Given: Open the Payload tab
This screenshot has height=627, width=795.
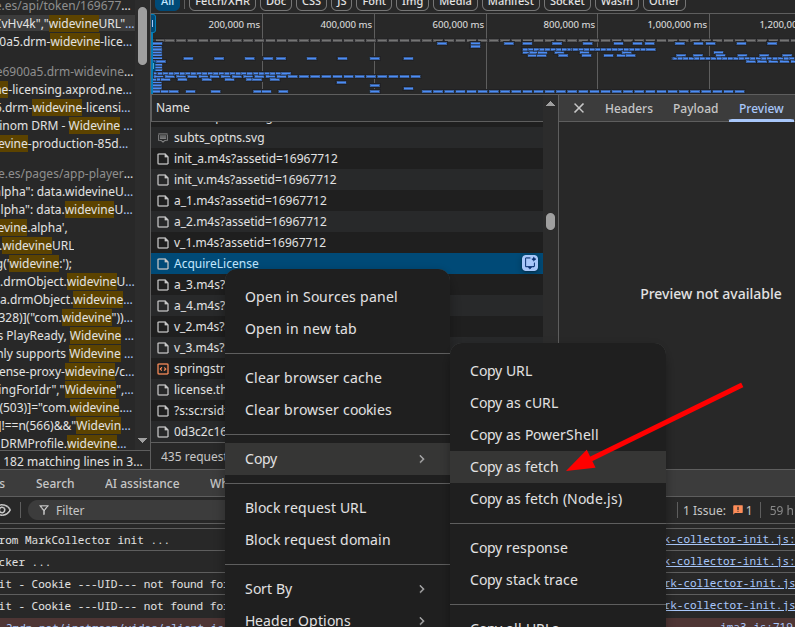Looking at the screenshot, I should point(695,109).
